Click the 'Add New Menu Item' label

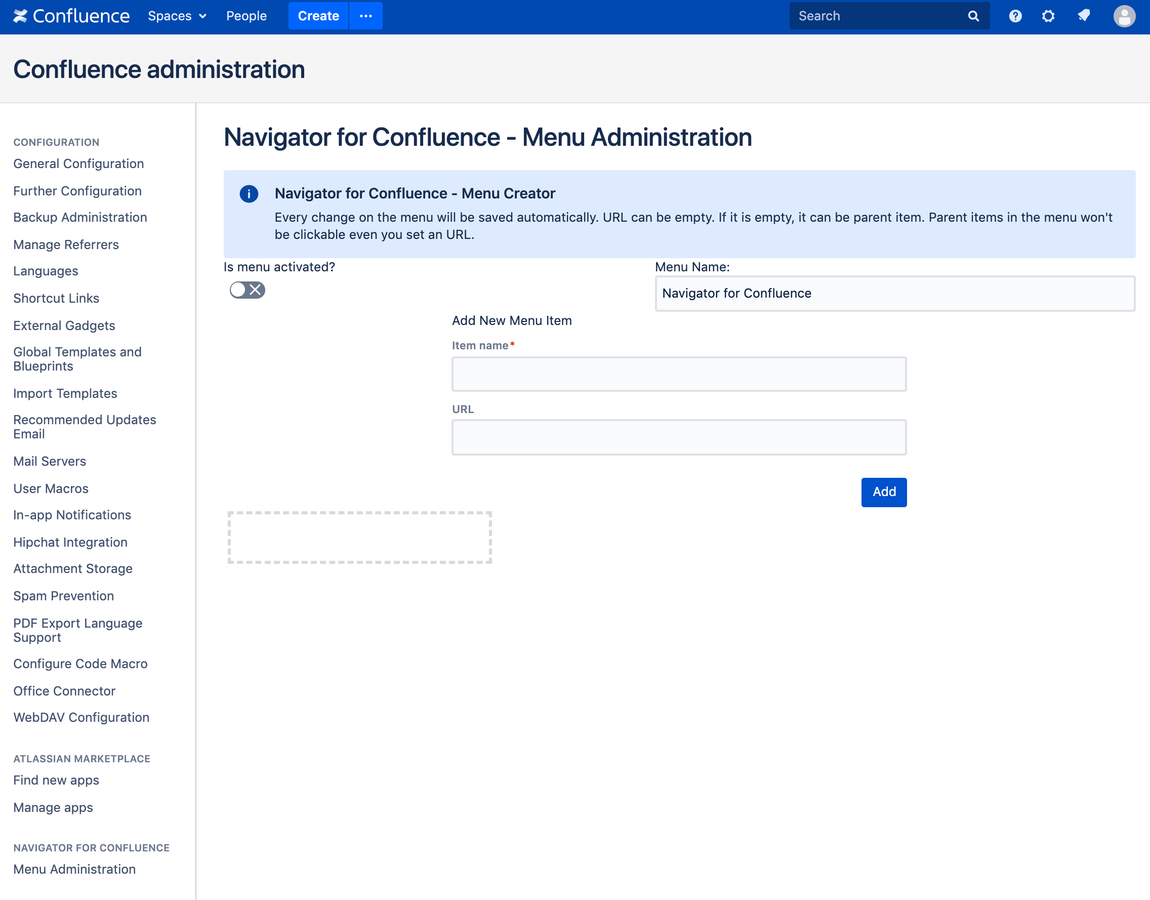pyautogui.click(x=512, y=321)
